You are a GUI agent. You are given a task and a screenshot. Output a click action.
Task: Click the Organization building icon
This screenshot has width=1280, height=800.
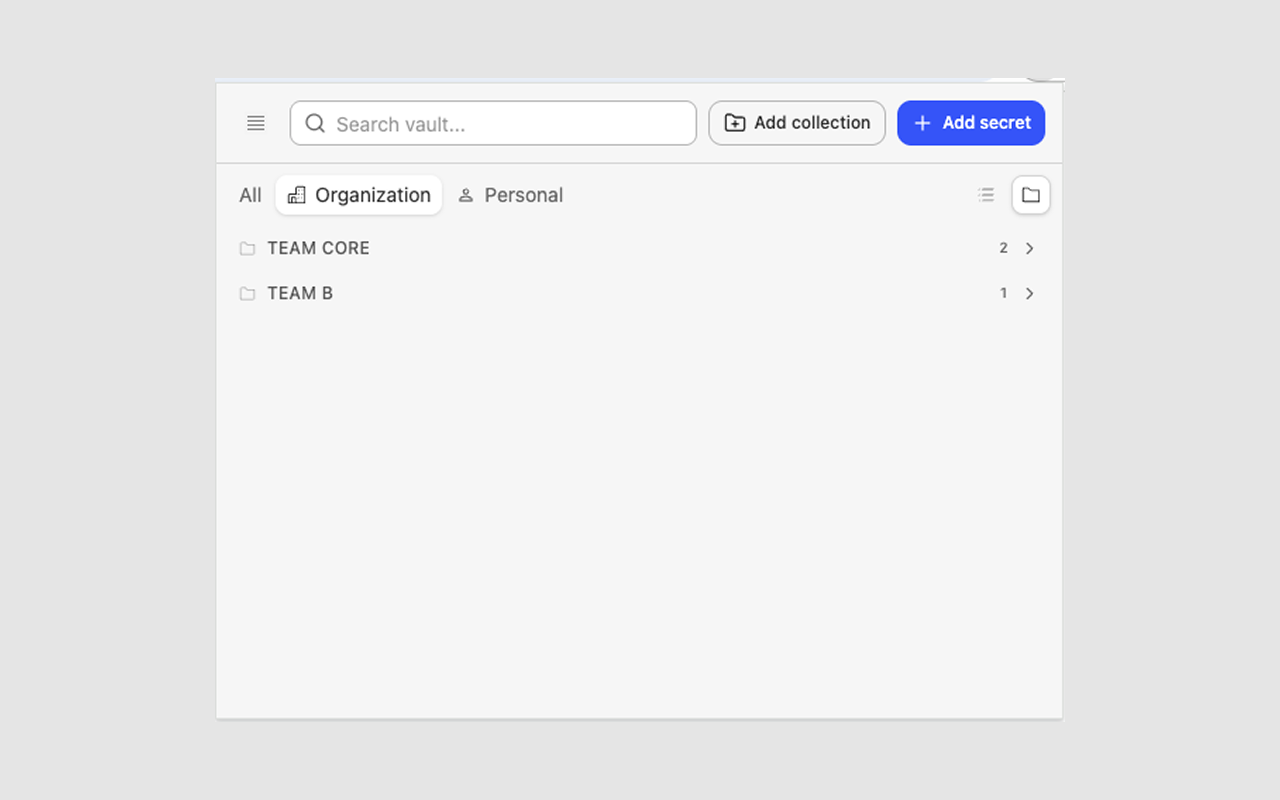tap(296, 195)
